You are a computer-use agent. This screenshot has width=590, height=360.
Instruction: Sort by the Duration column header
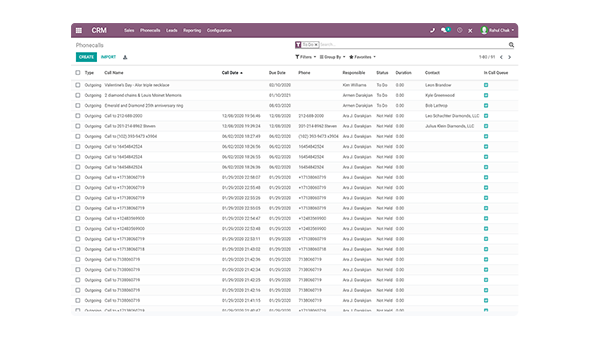click(403, 73)
